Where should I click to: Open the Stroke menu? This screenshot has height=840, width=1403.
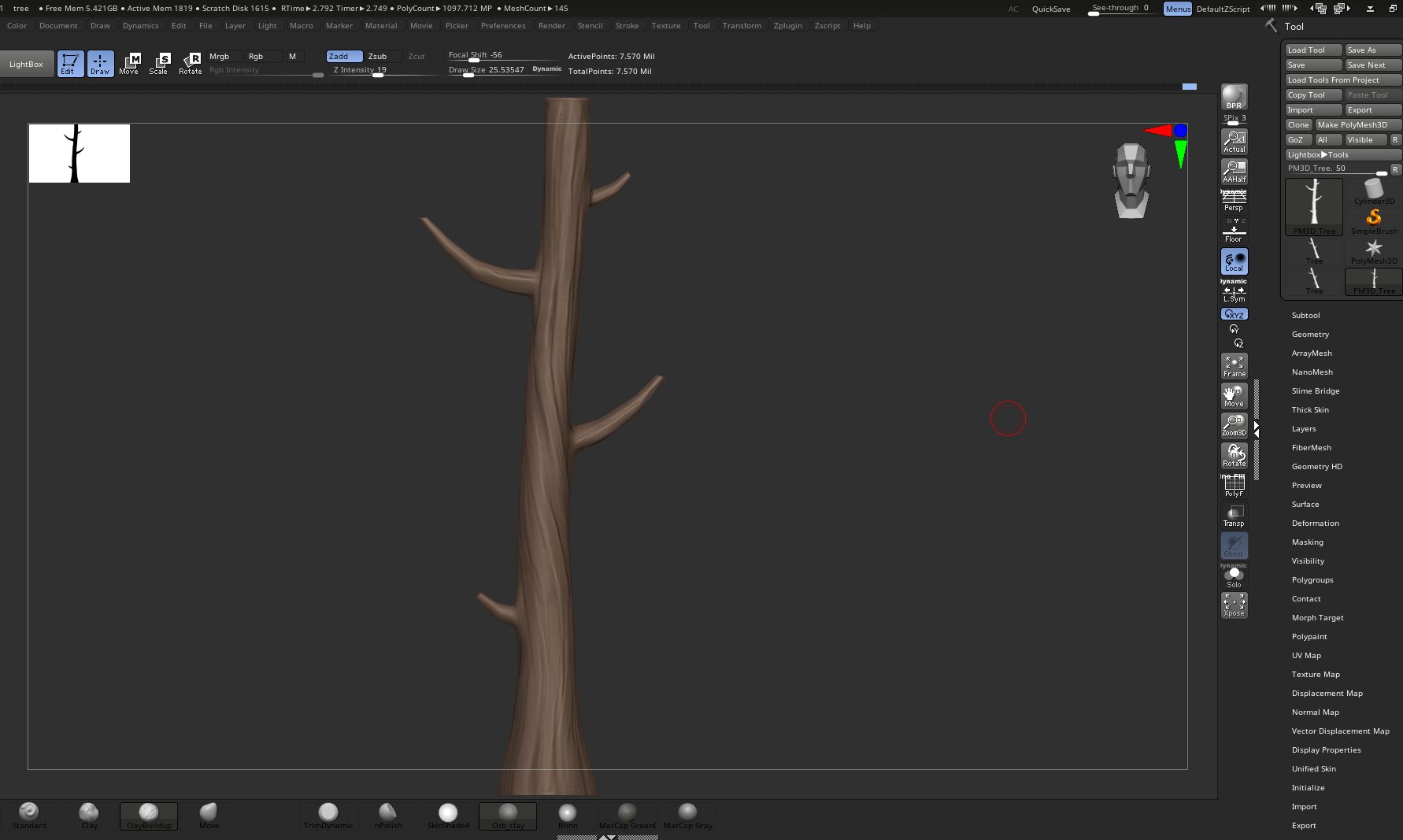click(x=627, y=25)
